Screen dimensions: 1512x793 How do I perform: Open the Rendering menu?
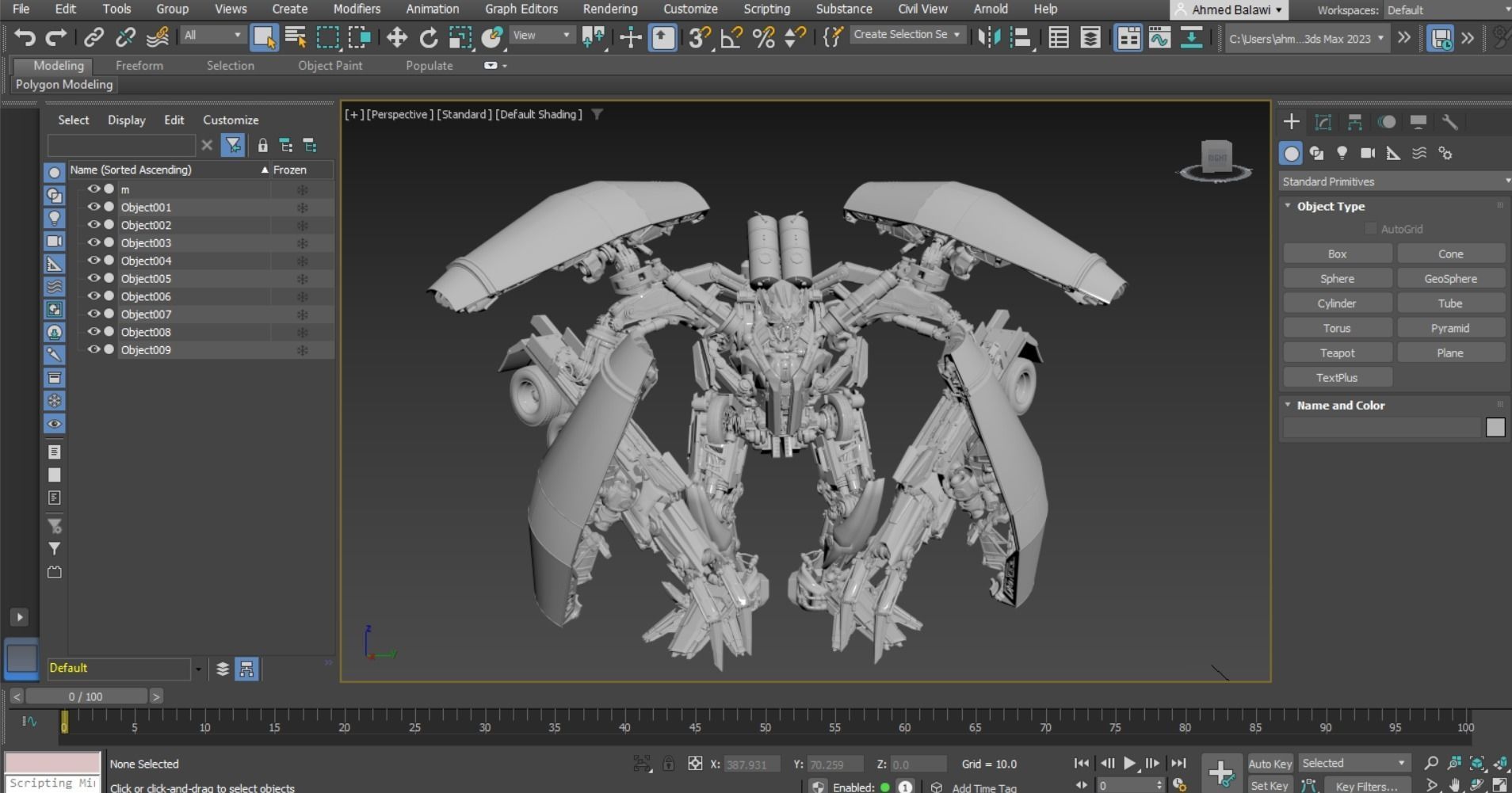click(609, 9)
